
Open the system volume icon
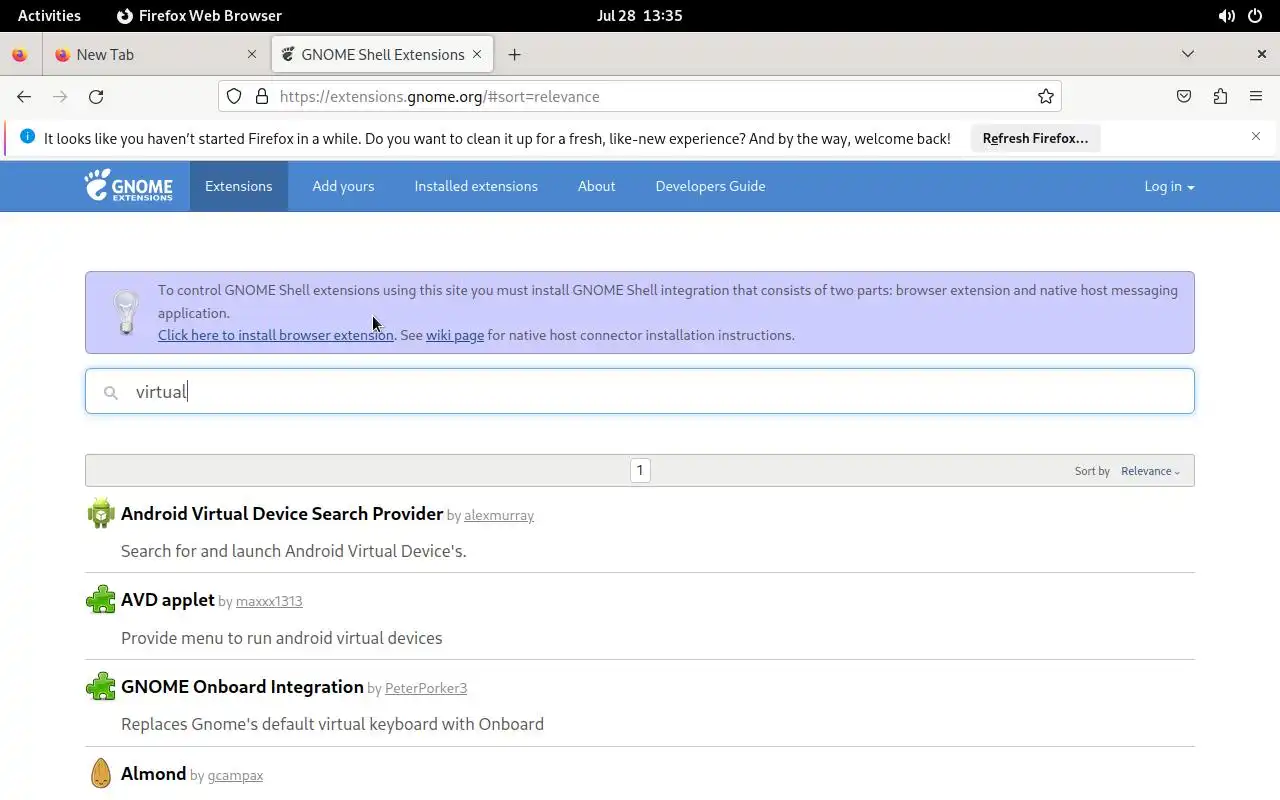[x=1226, y=16]
